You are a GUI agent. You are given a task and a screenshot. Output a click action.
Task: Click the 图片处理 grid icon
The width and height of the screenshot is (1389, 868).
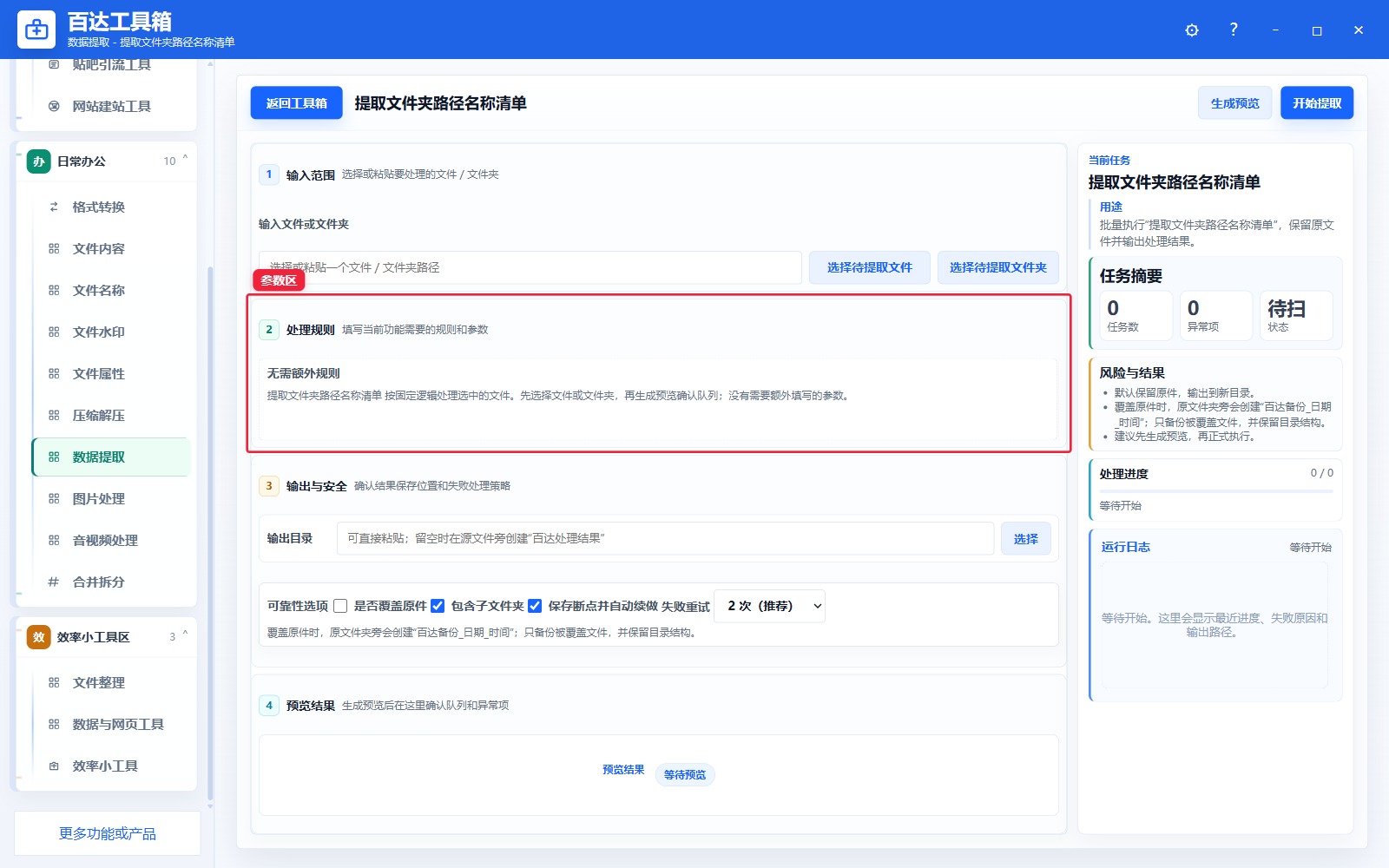(54, 498)
